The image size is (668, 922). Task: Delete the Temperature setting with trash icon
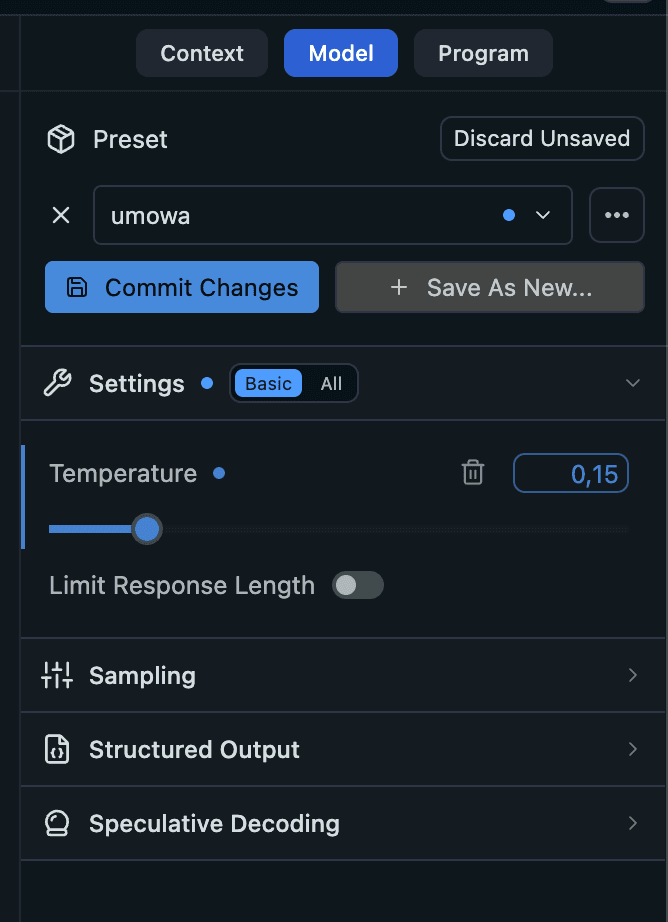[x=473, y=473]
